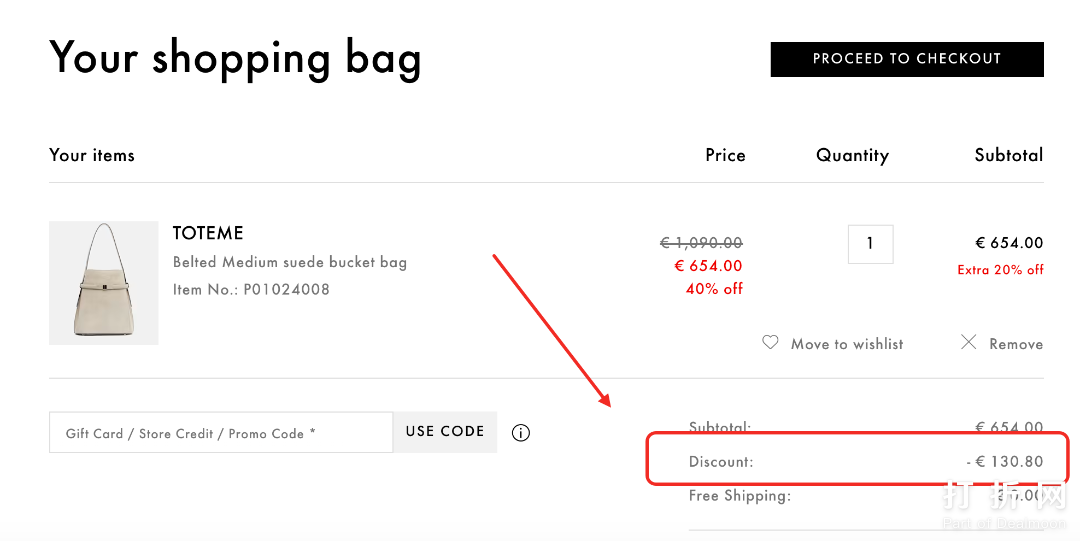Open the promo code info icon
1080x541 pixels.
click(x=521, y=433)
